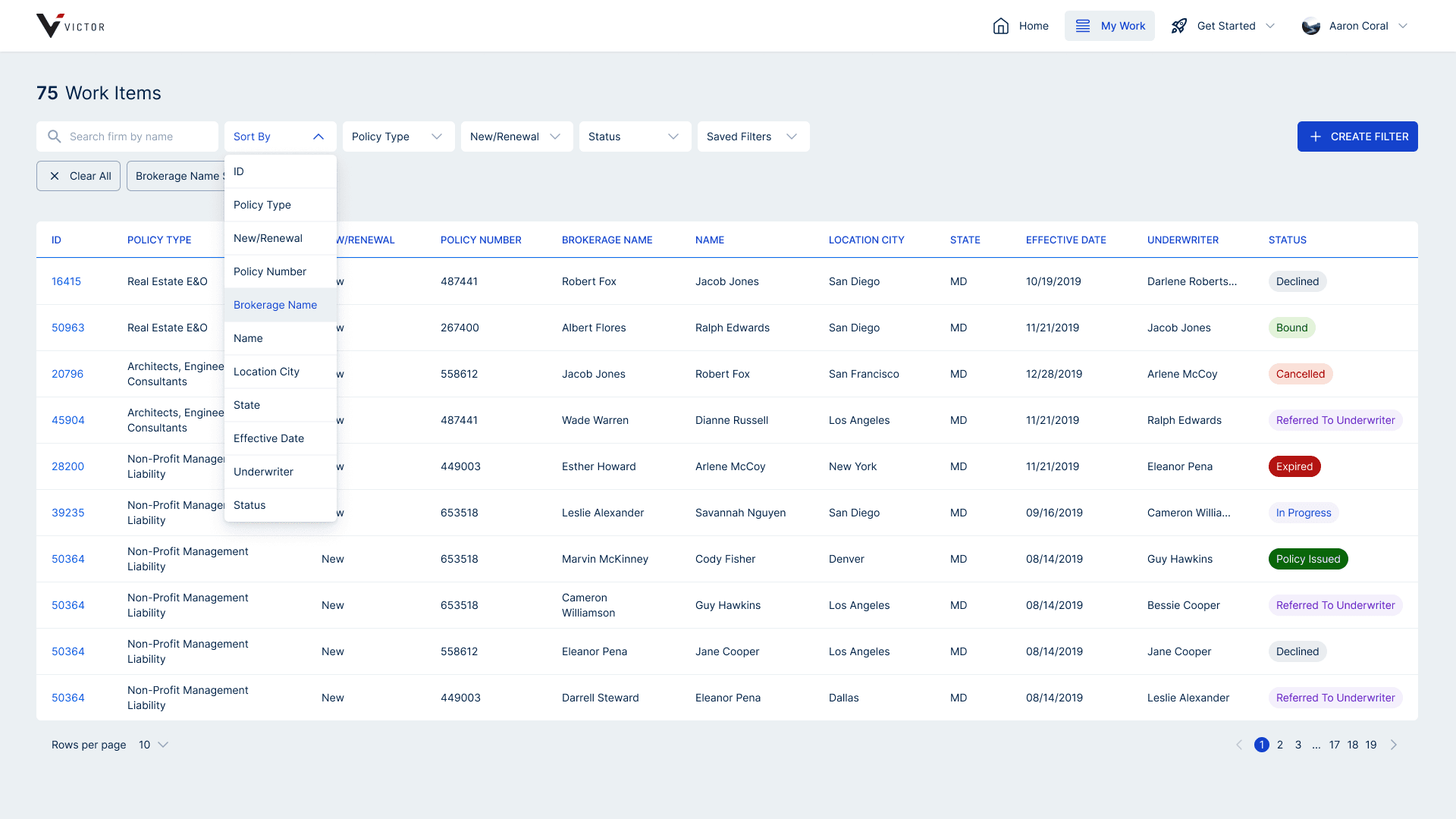Choose Location City sort option
This screenshot has width=1456, height=819.
(x=266, y=372)
